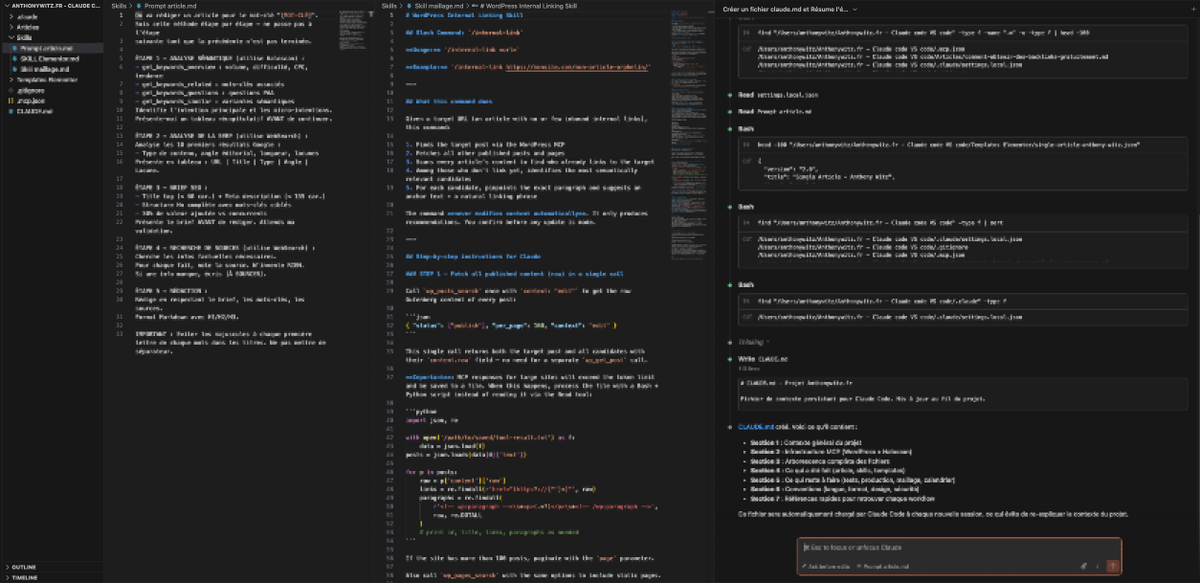
Task: Click the Read settings.local.json step
Action: pyautogui.click(x=778, y=95)
